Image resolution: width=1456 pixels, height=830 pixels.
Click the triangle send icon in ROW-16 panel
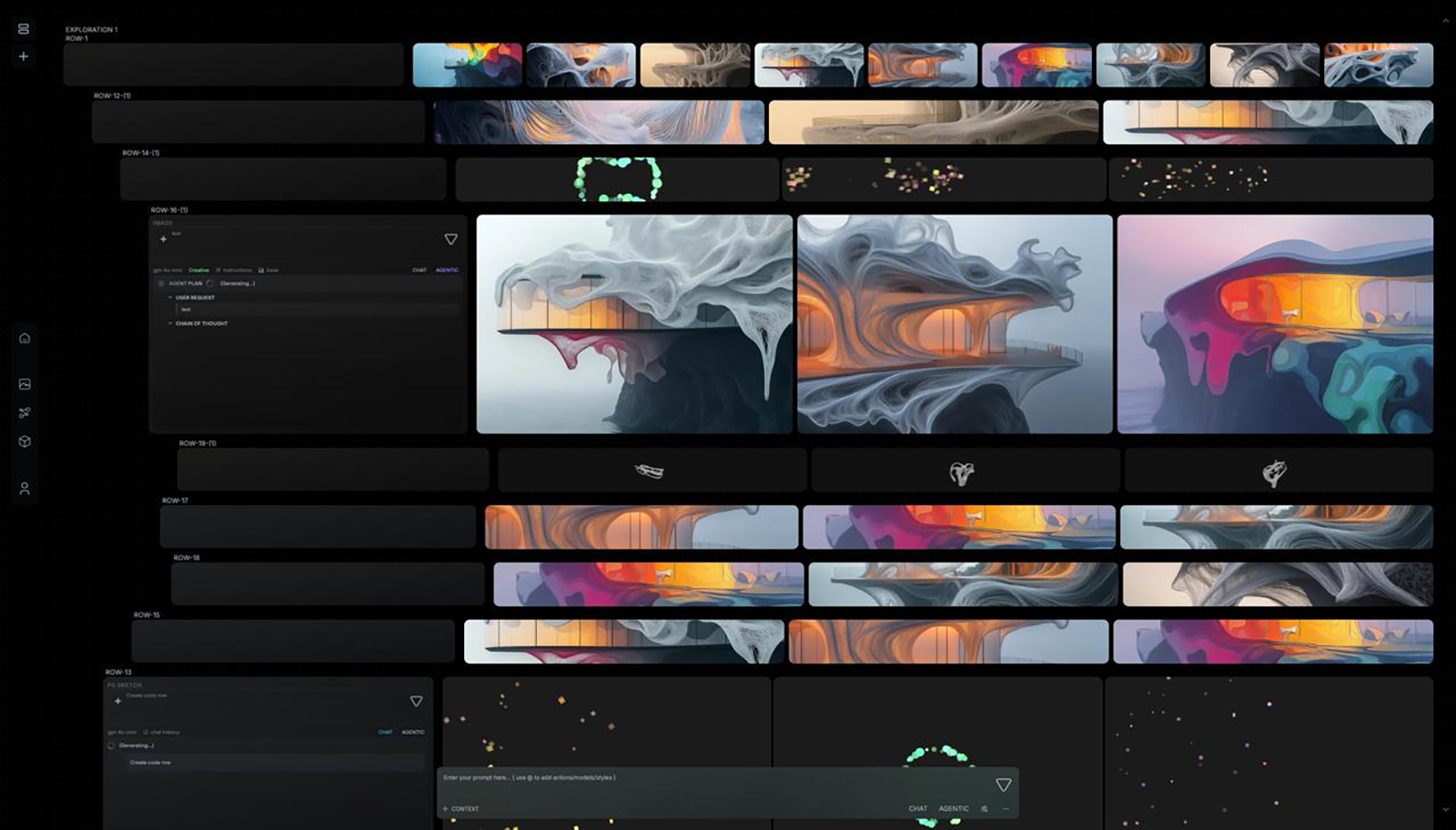click(450, 239)
